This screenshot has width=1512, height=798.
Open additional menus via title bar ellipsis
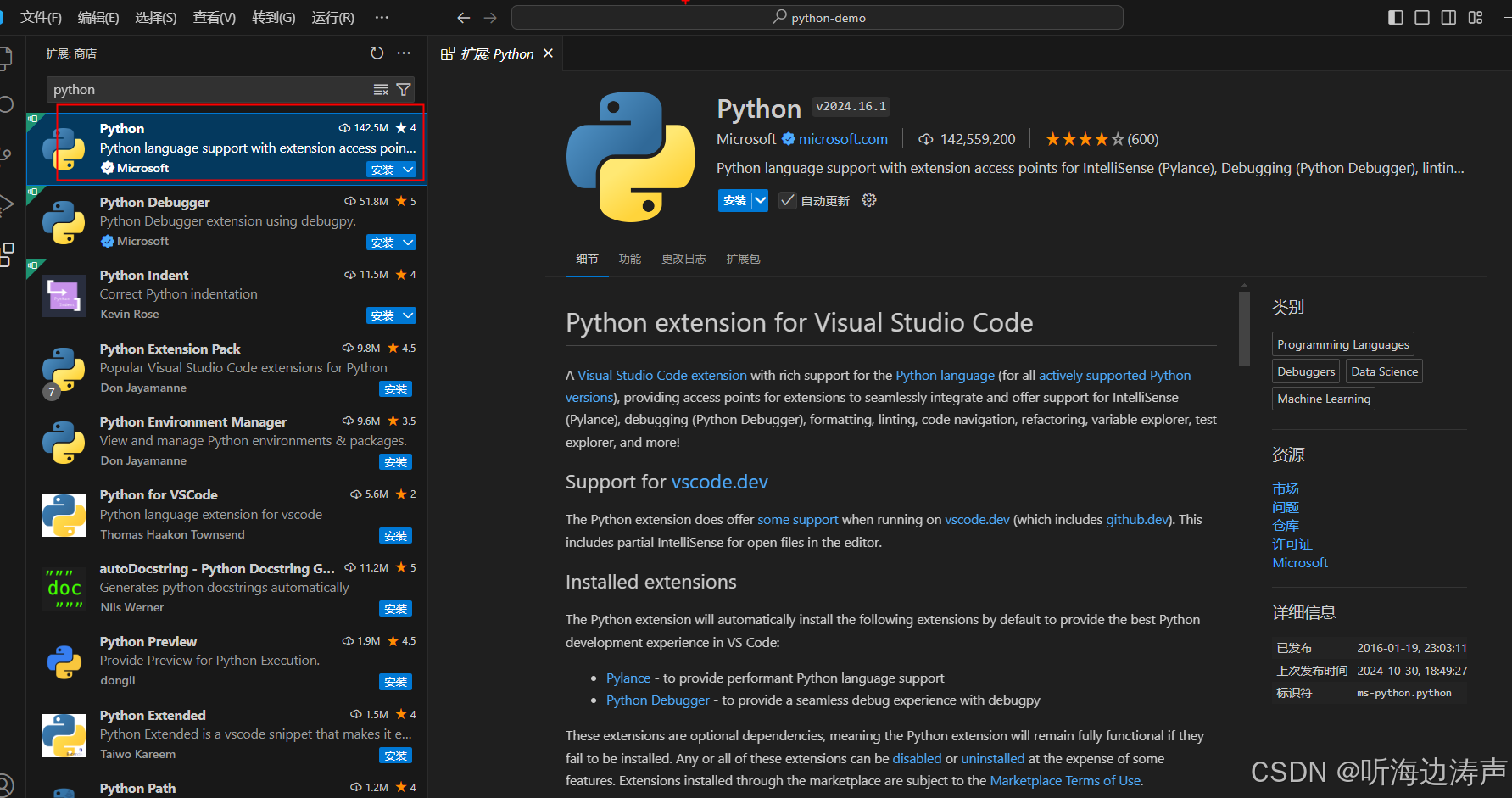point(382,18)
